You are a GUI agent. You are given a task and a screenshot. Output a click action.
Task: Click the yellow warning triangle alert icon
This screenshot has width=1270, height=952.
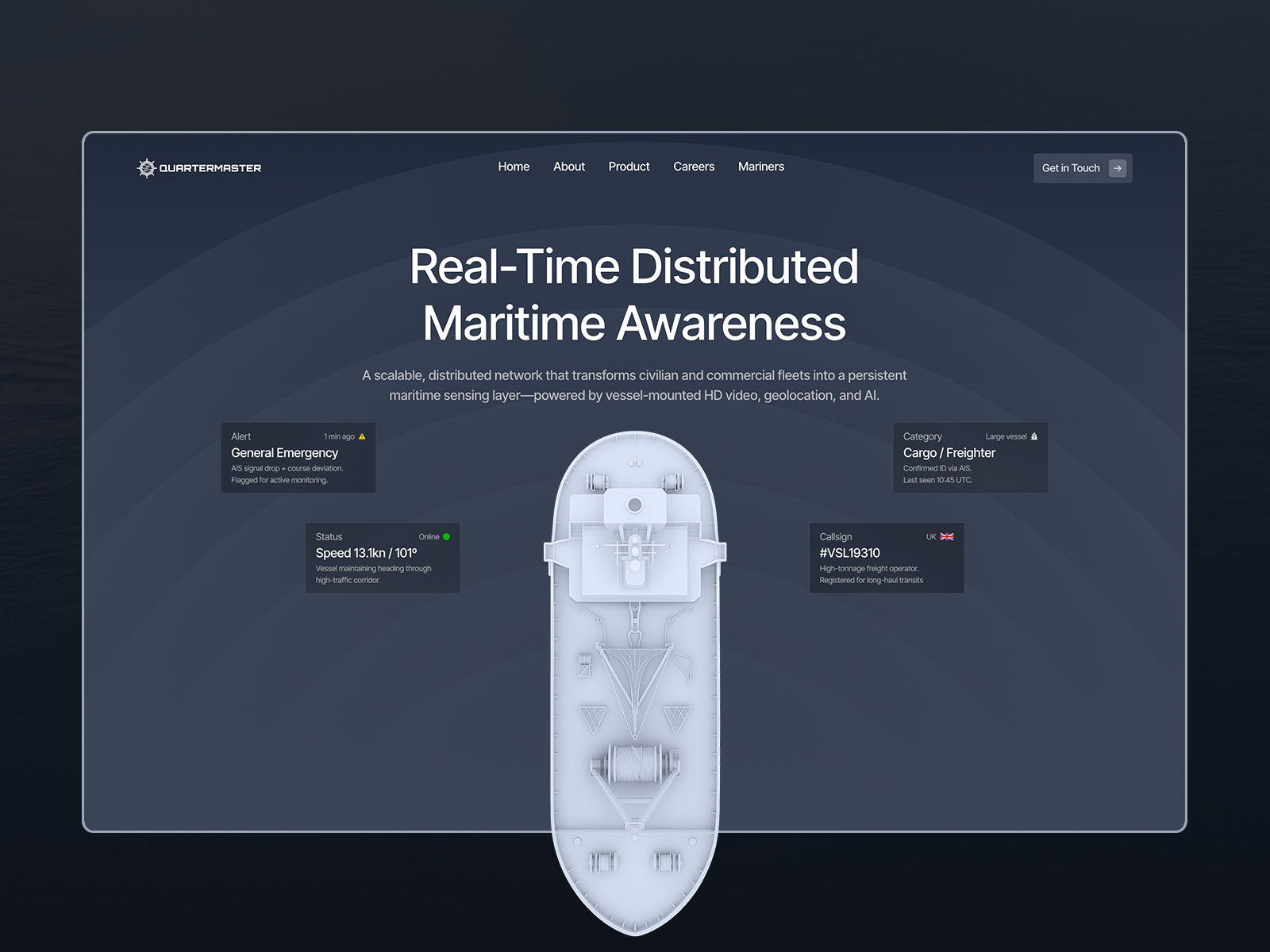362,437
